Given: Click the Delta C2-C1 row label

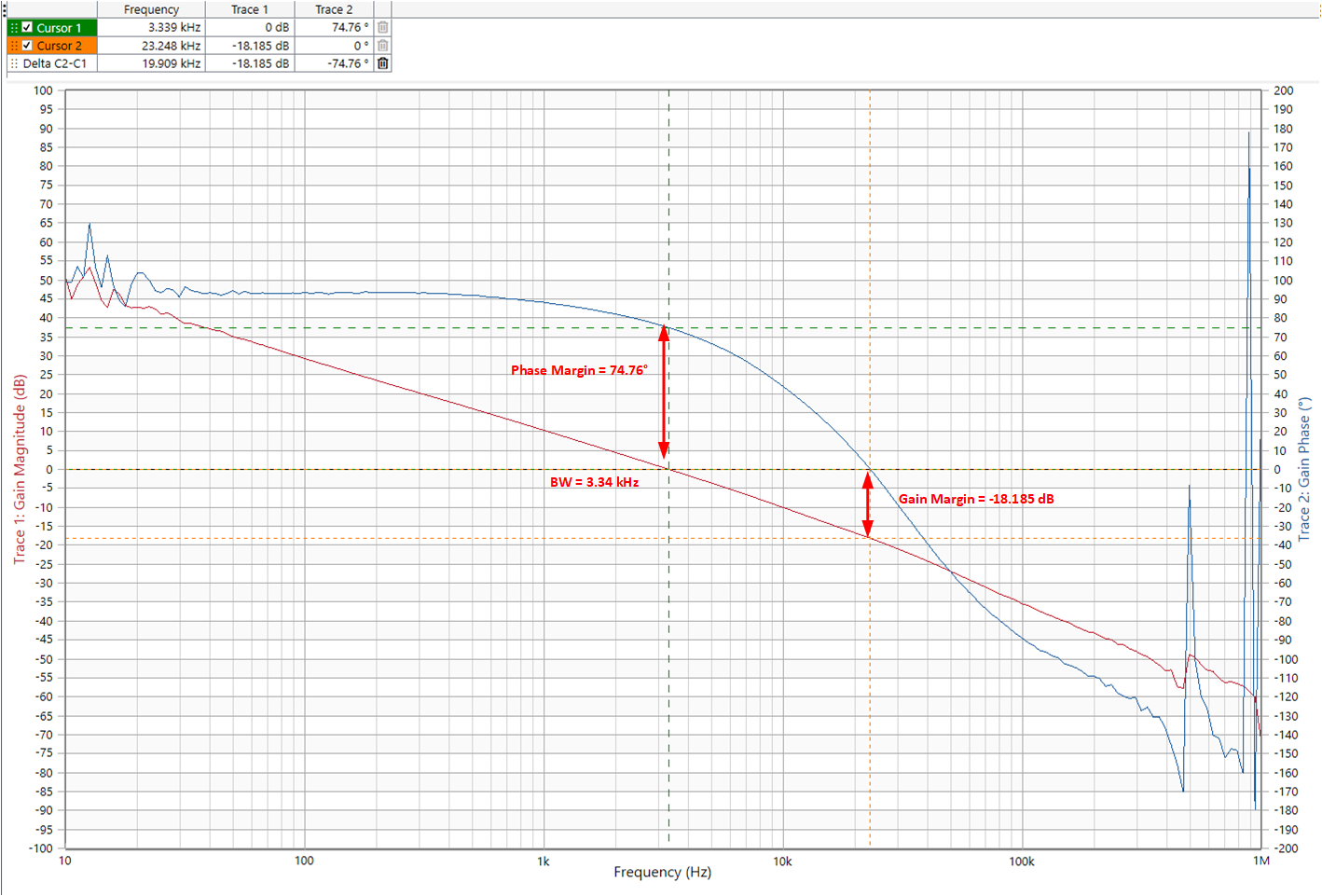Looking at the screenshot, I should [54, 63].
